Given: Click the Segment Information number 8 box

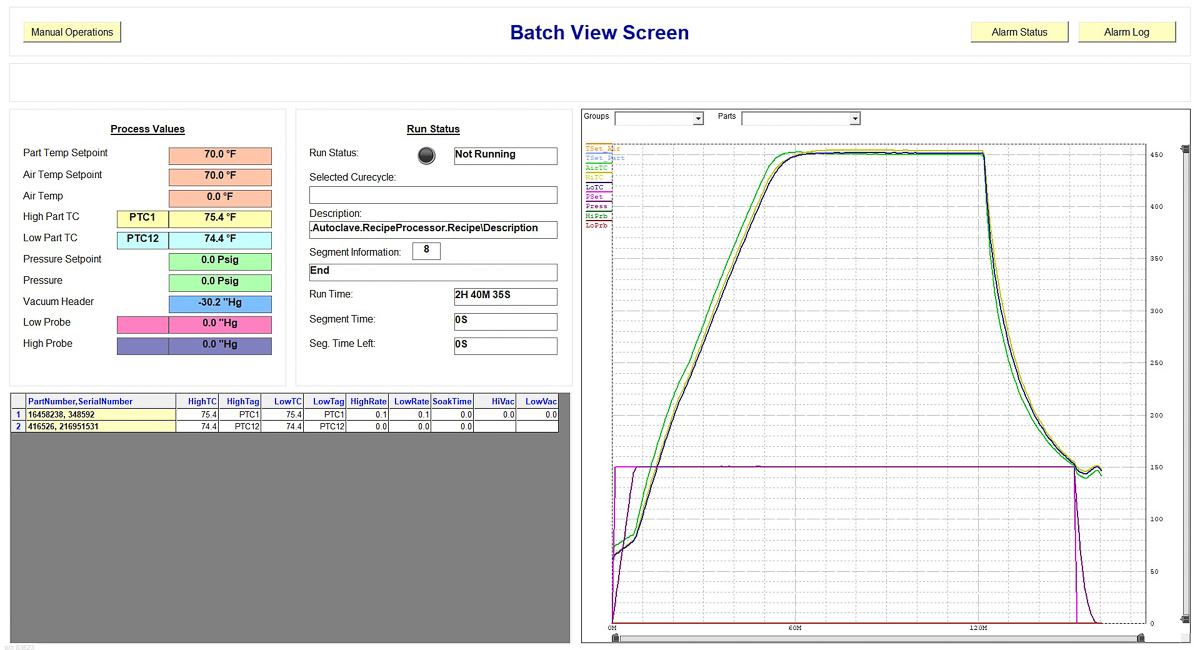Looking at the screenshot, I should click(x=426, y=251).
